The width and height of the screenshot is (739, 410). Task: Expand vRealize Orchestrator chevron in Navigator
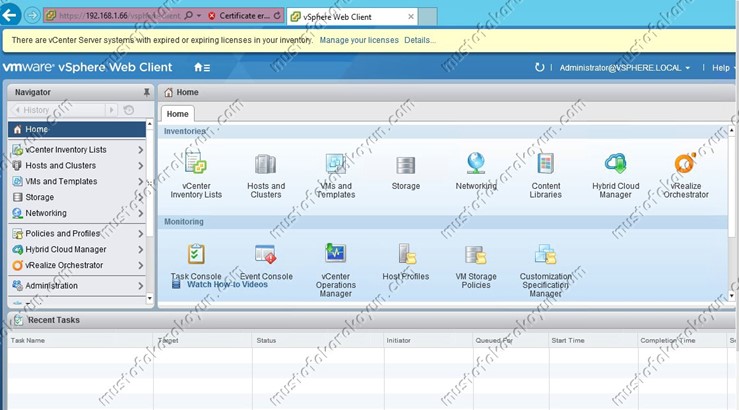pyautogui.click(x=140, y=265)
